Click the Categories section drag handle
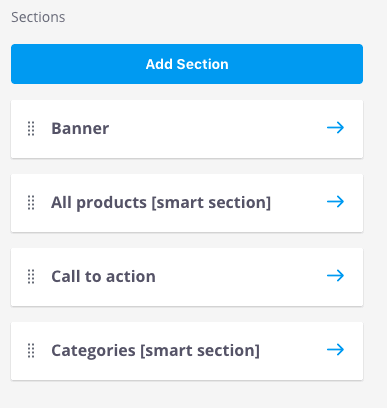 (x=31, y=351)
